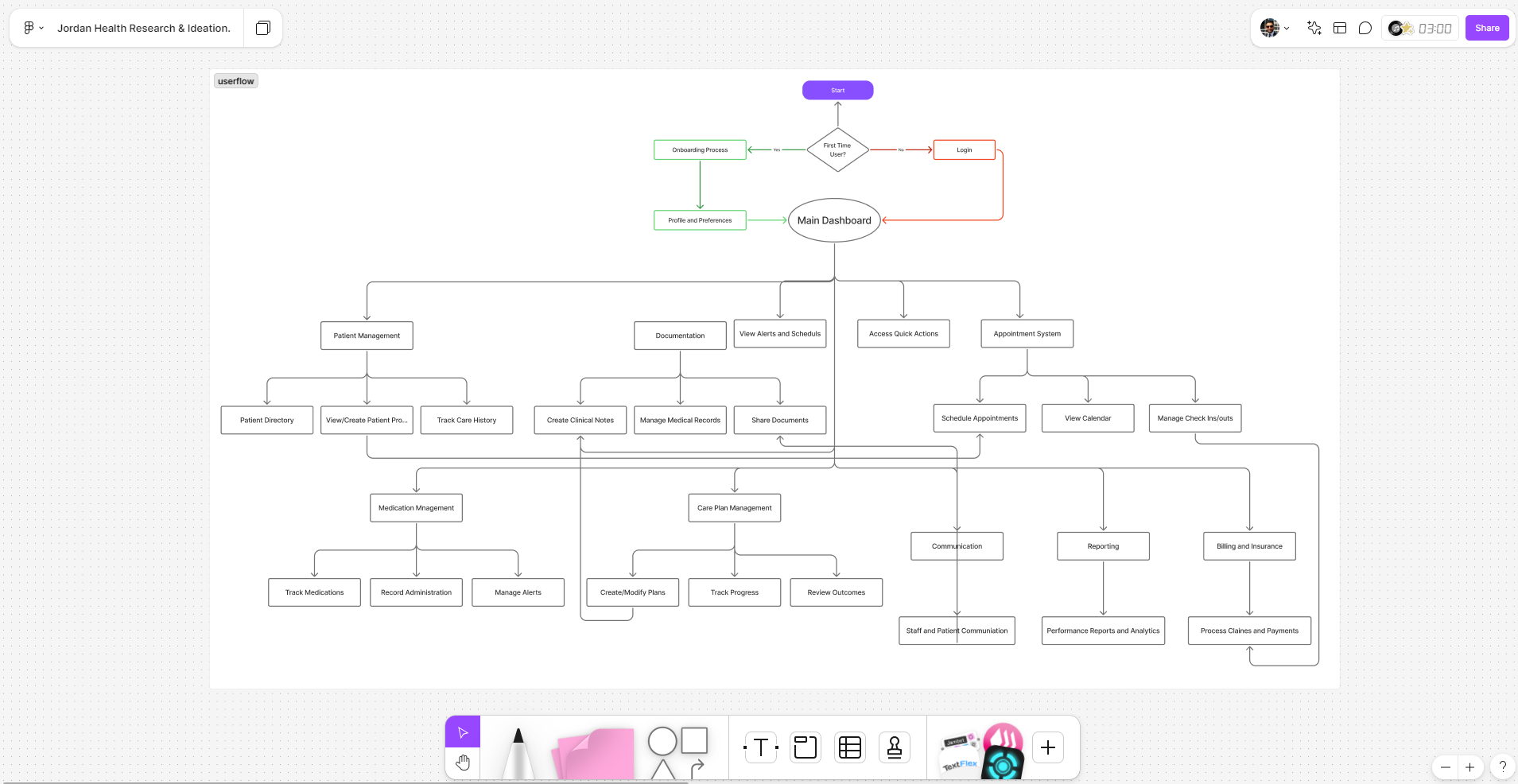This screenshot has width=1518, height=784.
Task: Choose the square shape tool
Action: coord(694,740)
